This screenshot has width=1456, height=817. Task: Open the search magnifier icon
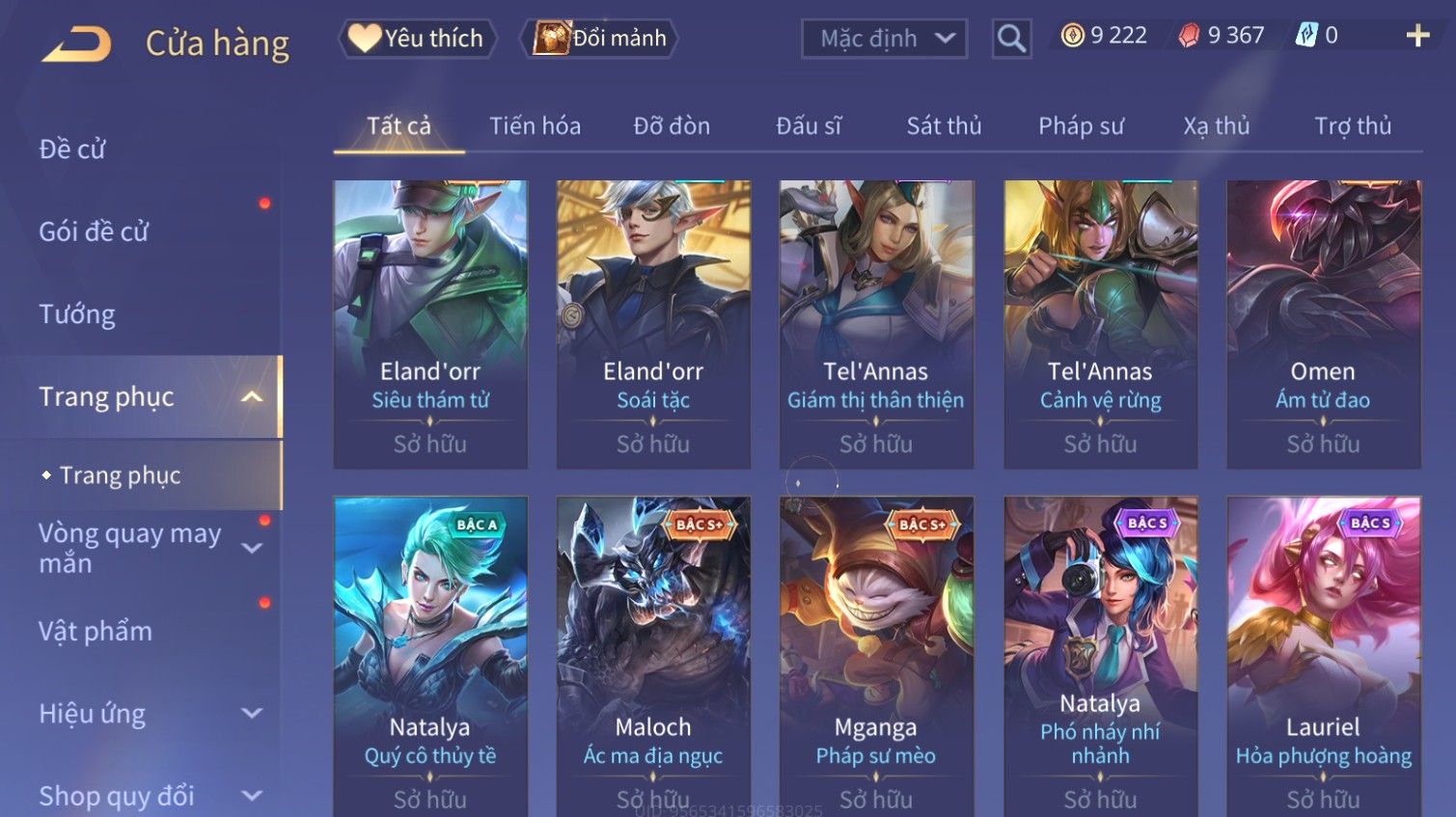pos(1011,39)
